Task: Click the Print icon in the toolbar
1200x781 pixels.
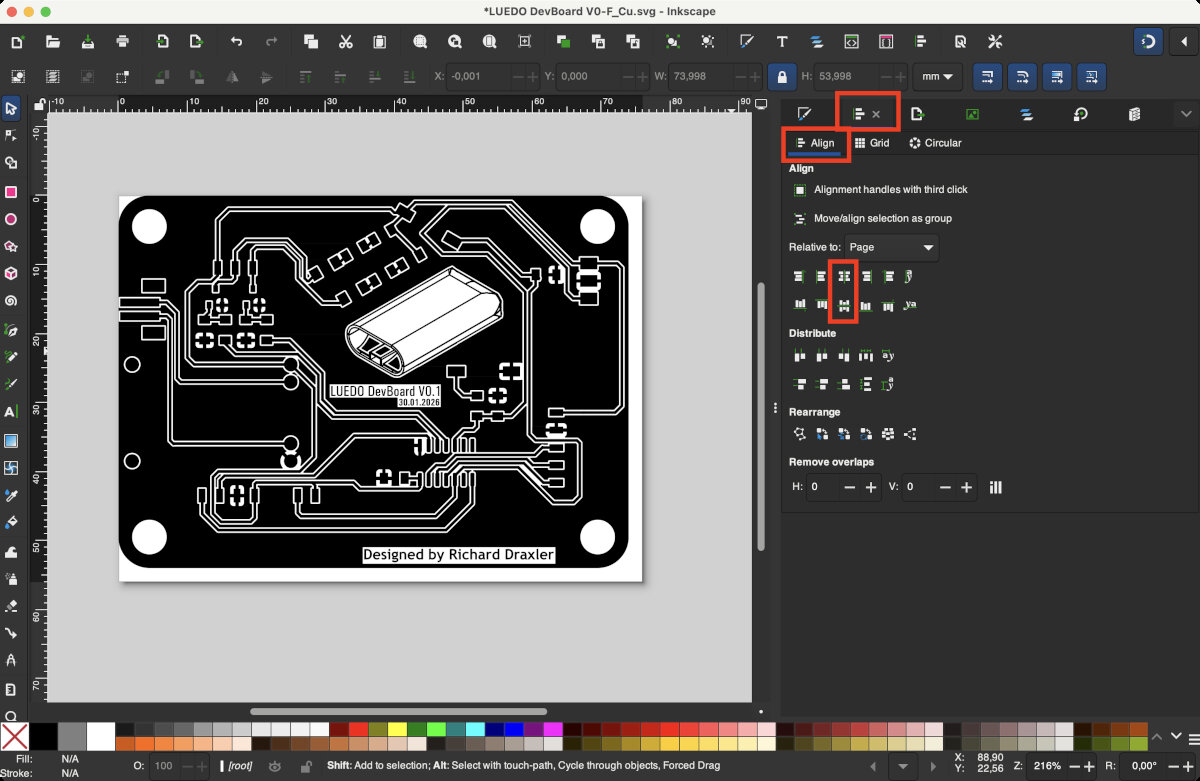Action: (122, 42)
